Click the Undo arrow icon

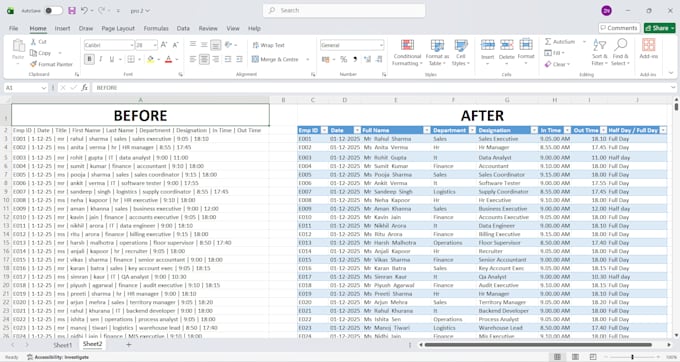click(x=85, y=10)
